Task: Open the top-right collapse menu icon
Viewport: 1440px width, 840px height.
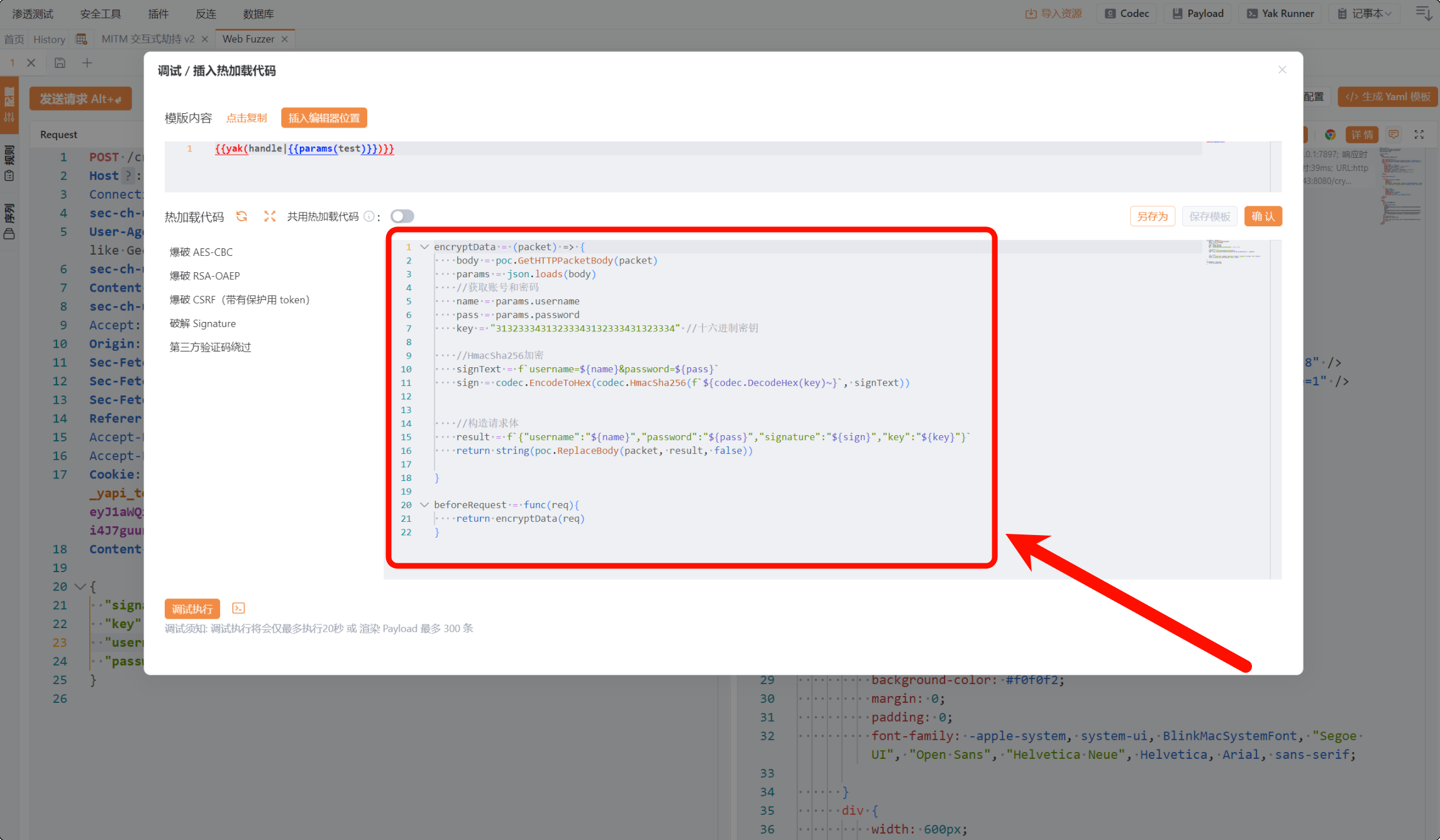Action: tap(1423, 13)
